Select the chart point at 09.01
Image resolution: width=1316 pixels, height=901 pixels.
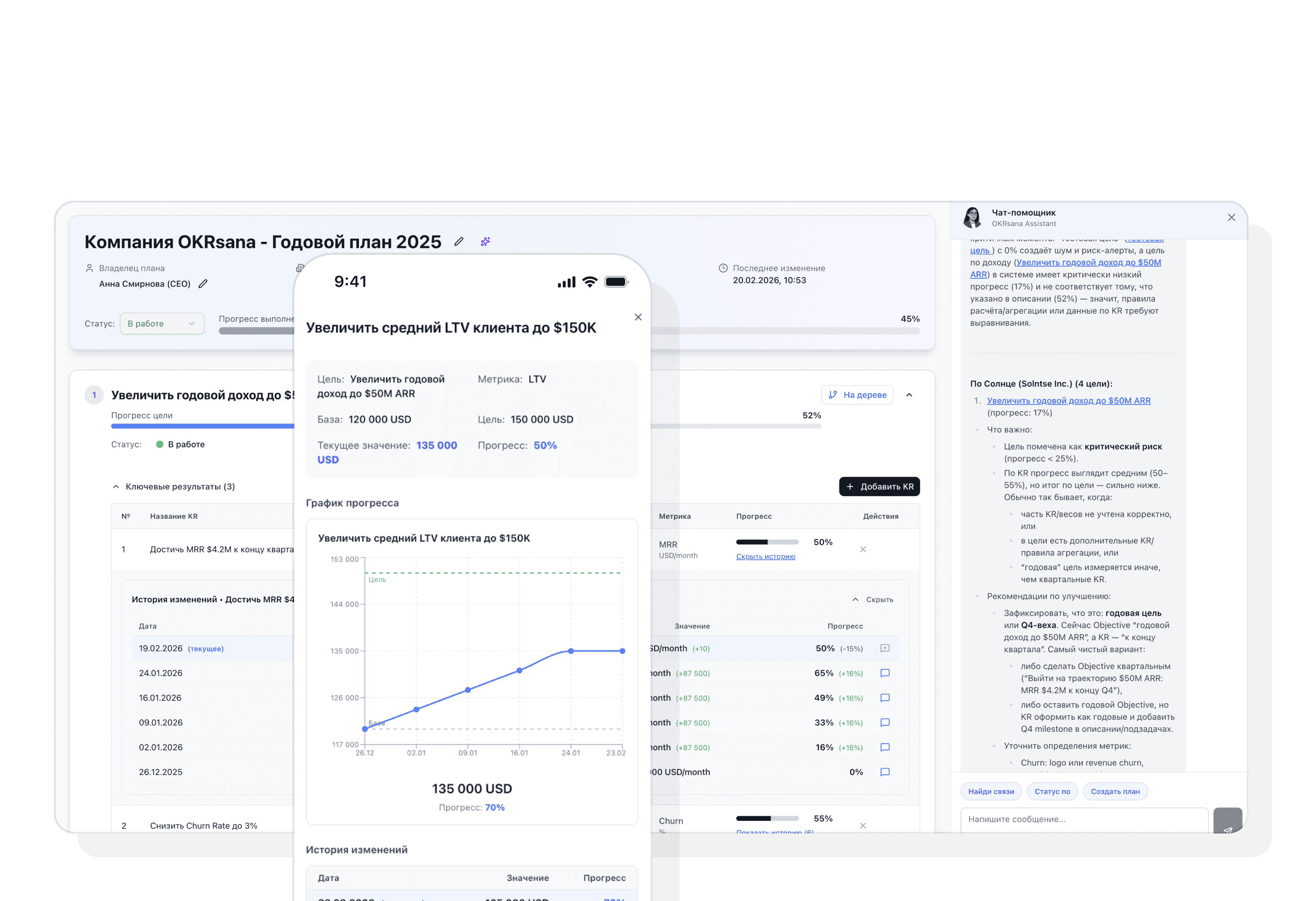point(468,691)
